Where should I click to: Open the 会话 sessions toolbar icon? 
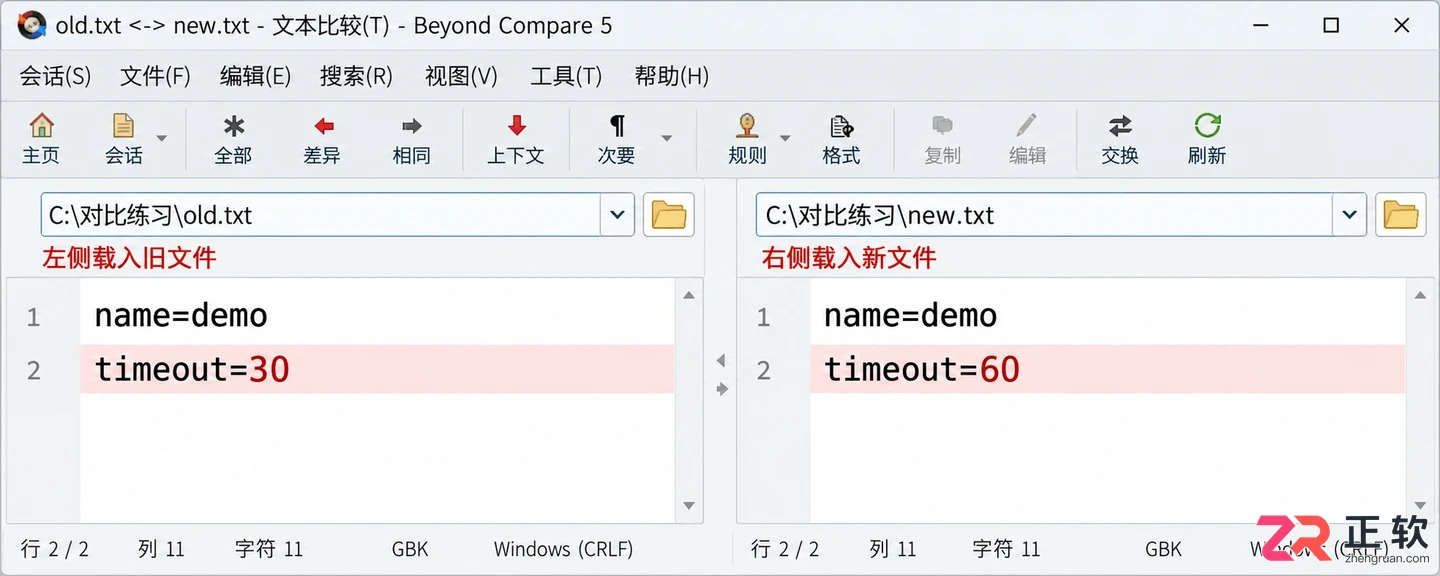(x=123, y=138)
